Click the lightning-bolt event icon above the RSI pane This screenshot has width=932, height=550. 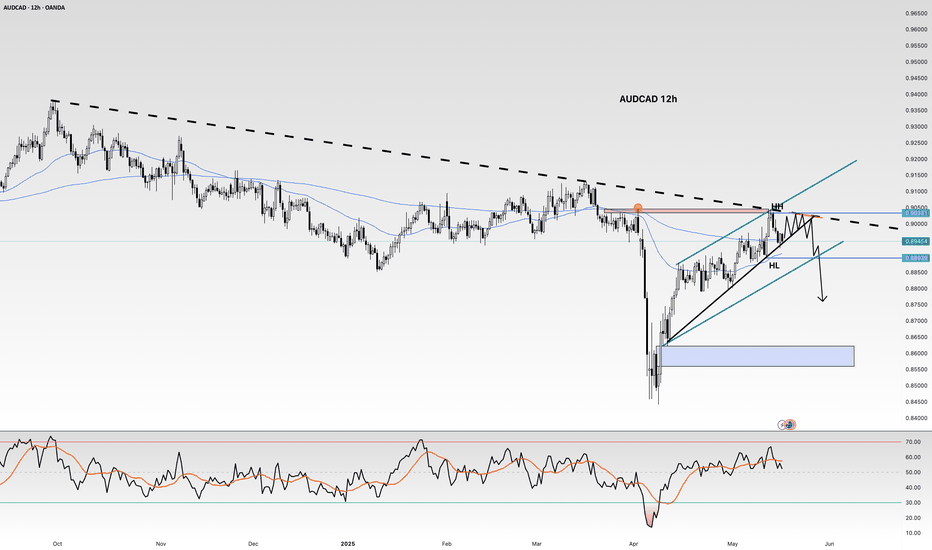pos(782,425)
